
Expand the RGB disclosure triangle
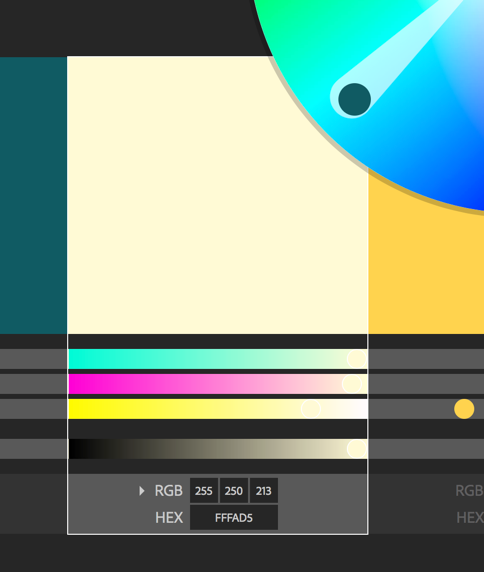[x=142, y=491]
